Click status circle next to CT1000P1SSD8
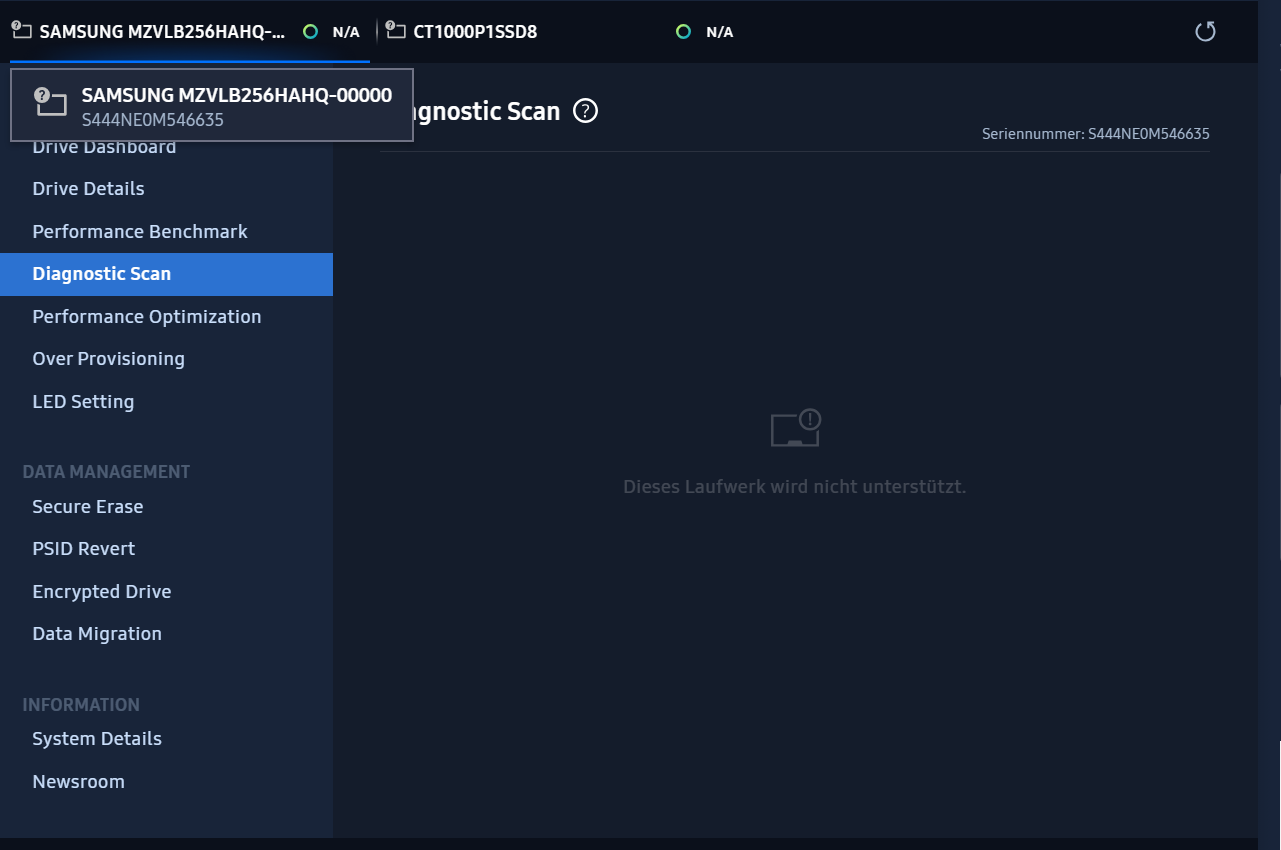 683,32
